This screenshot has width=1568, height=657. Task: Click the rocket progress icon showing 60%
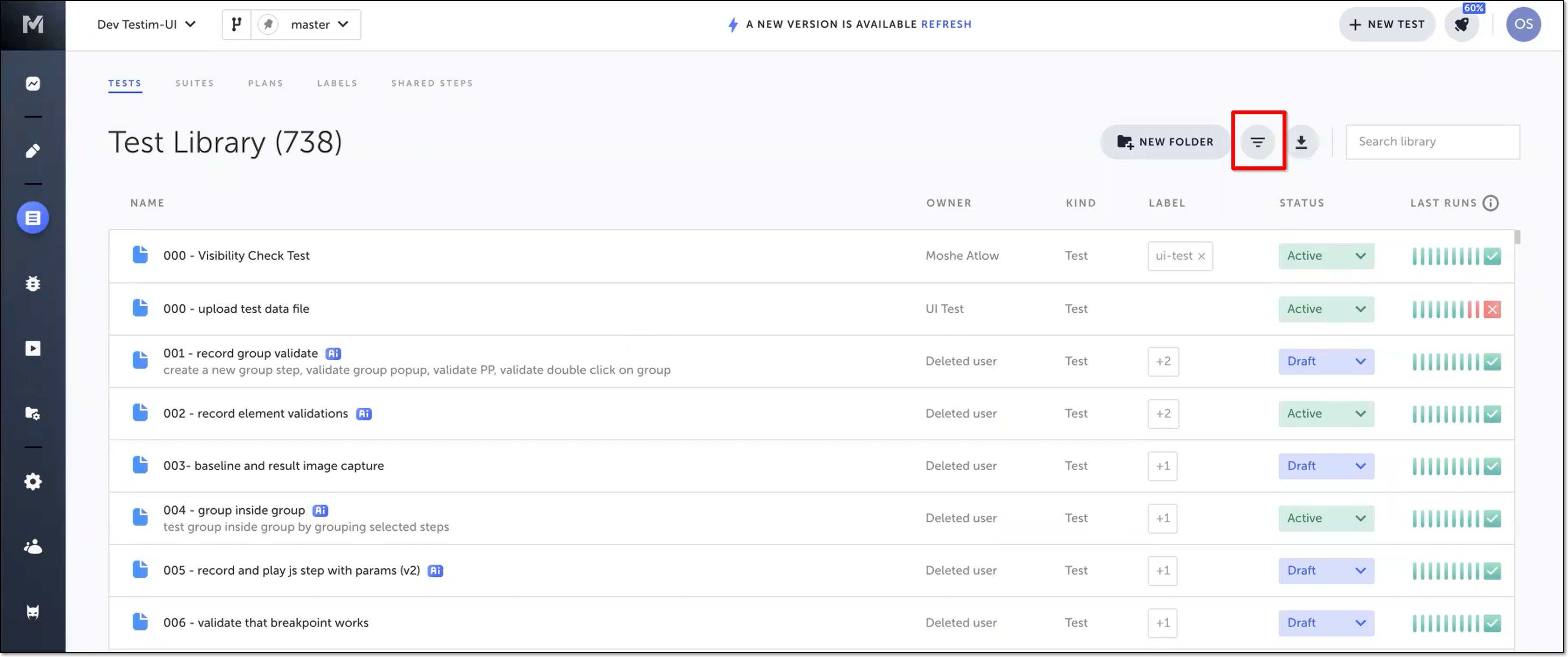click(1461, 24)
